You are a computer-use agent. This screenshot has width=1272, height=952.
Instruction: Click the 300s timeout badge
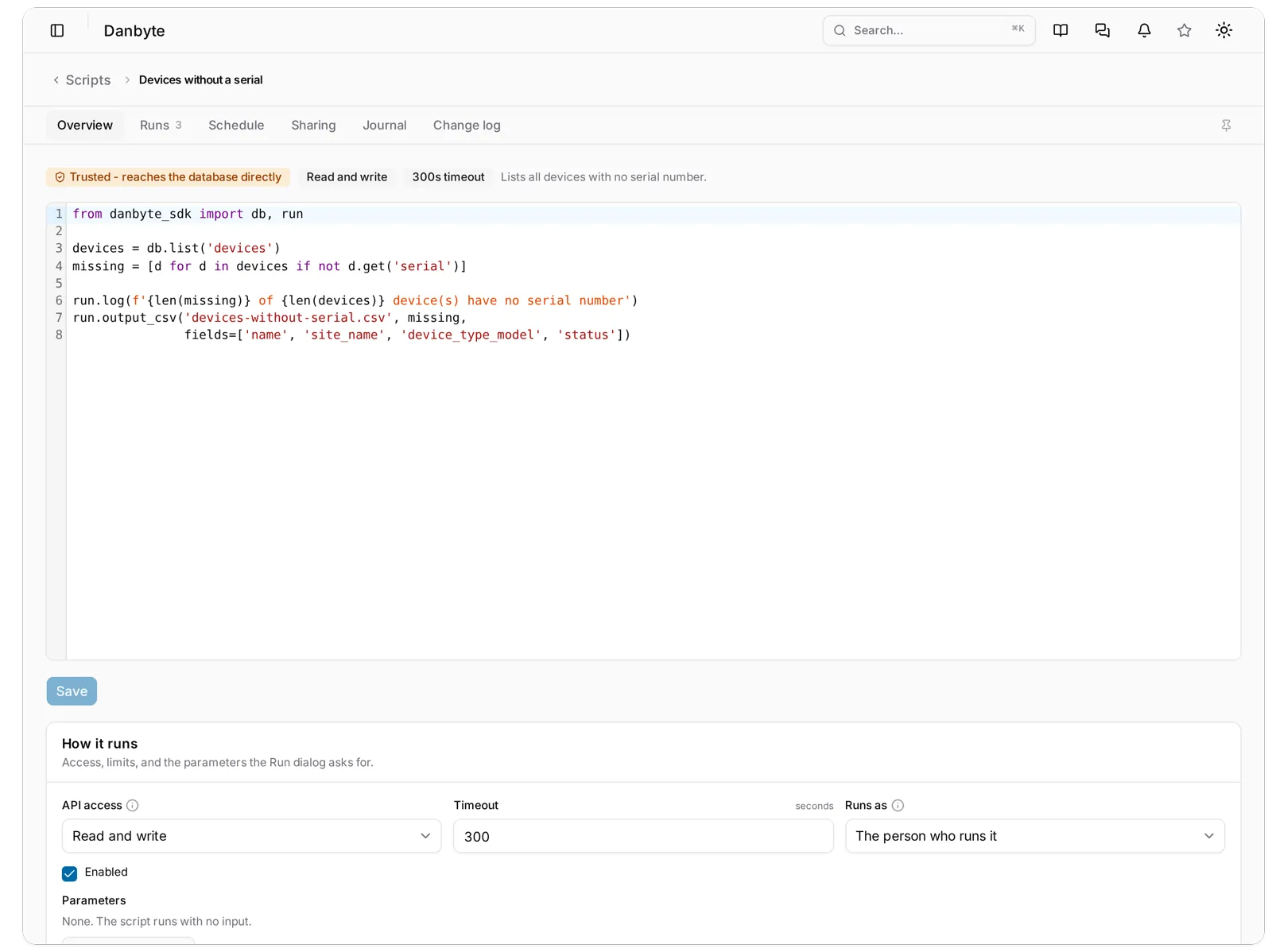tap(448, 177)
